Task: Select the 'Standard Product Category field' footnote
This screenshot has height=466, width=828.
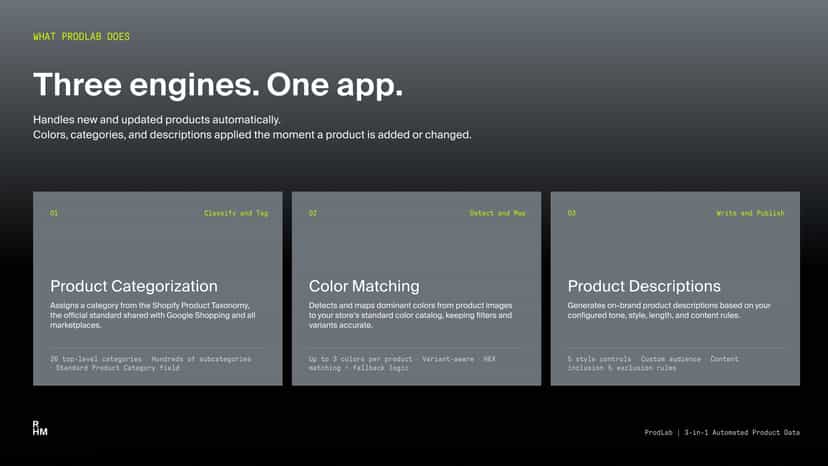Action: click(118, 368)
